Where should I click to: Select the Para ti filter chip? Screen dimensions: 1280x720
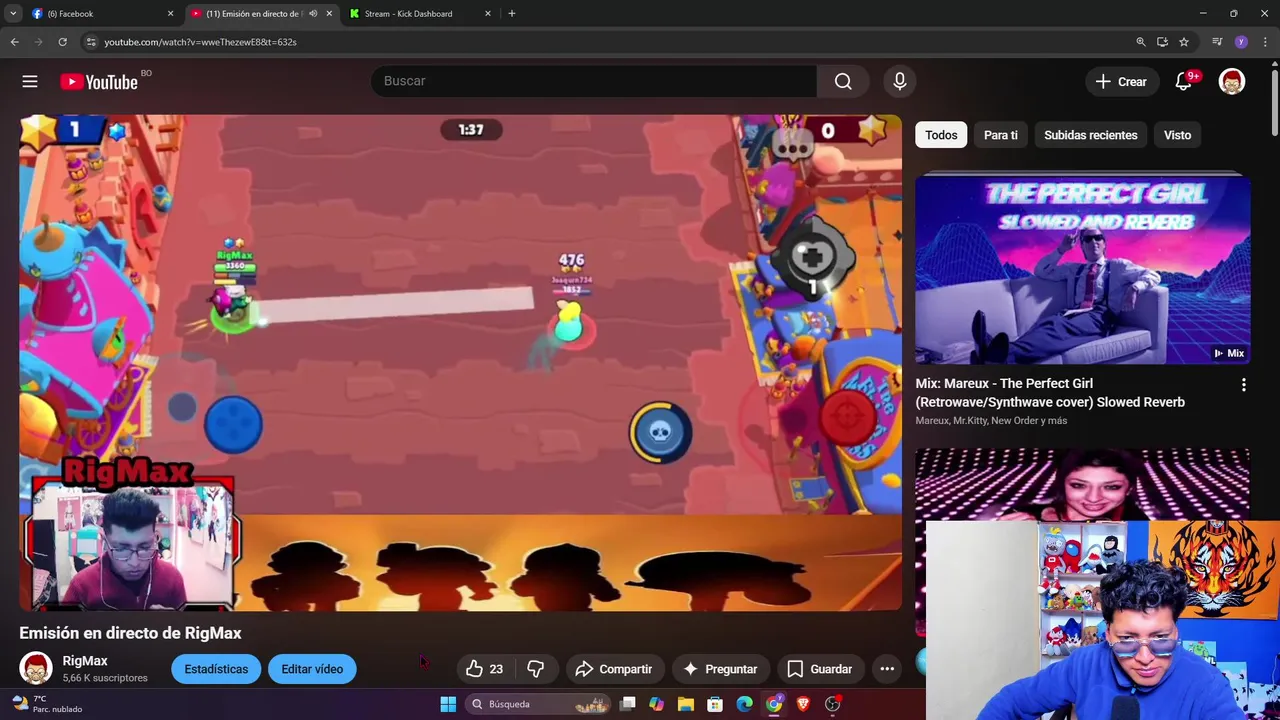pyautogui.click(x=1001, y=135)
